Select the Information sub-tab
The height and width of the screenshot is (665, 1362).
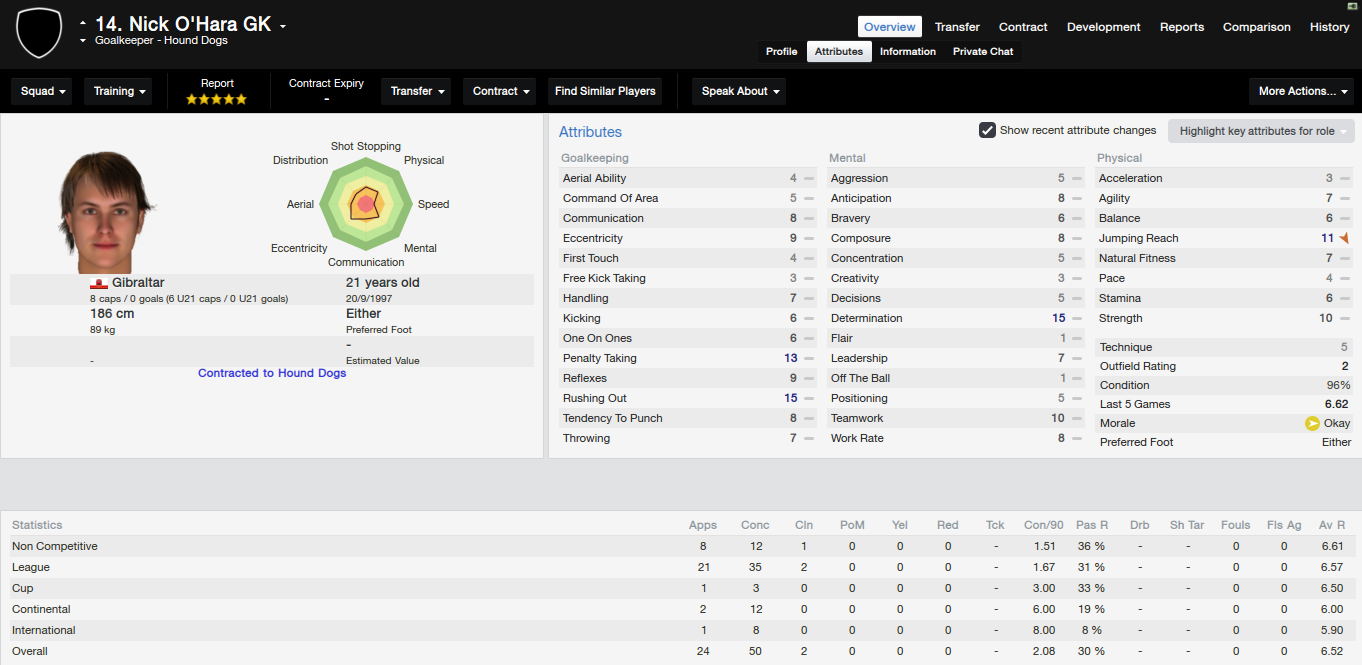[908, 52]
